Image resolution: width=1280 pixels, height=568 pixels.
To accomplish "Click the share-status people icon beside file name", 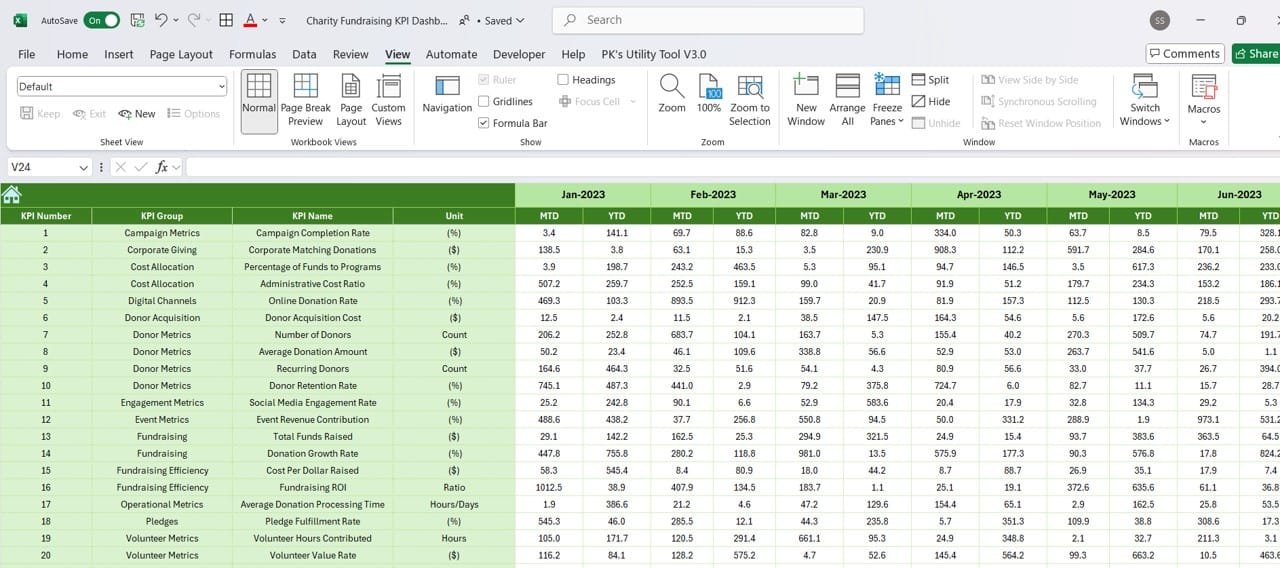I will (465, 20).
